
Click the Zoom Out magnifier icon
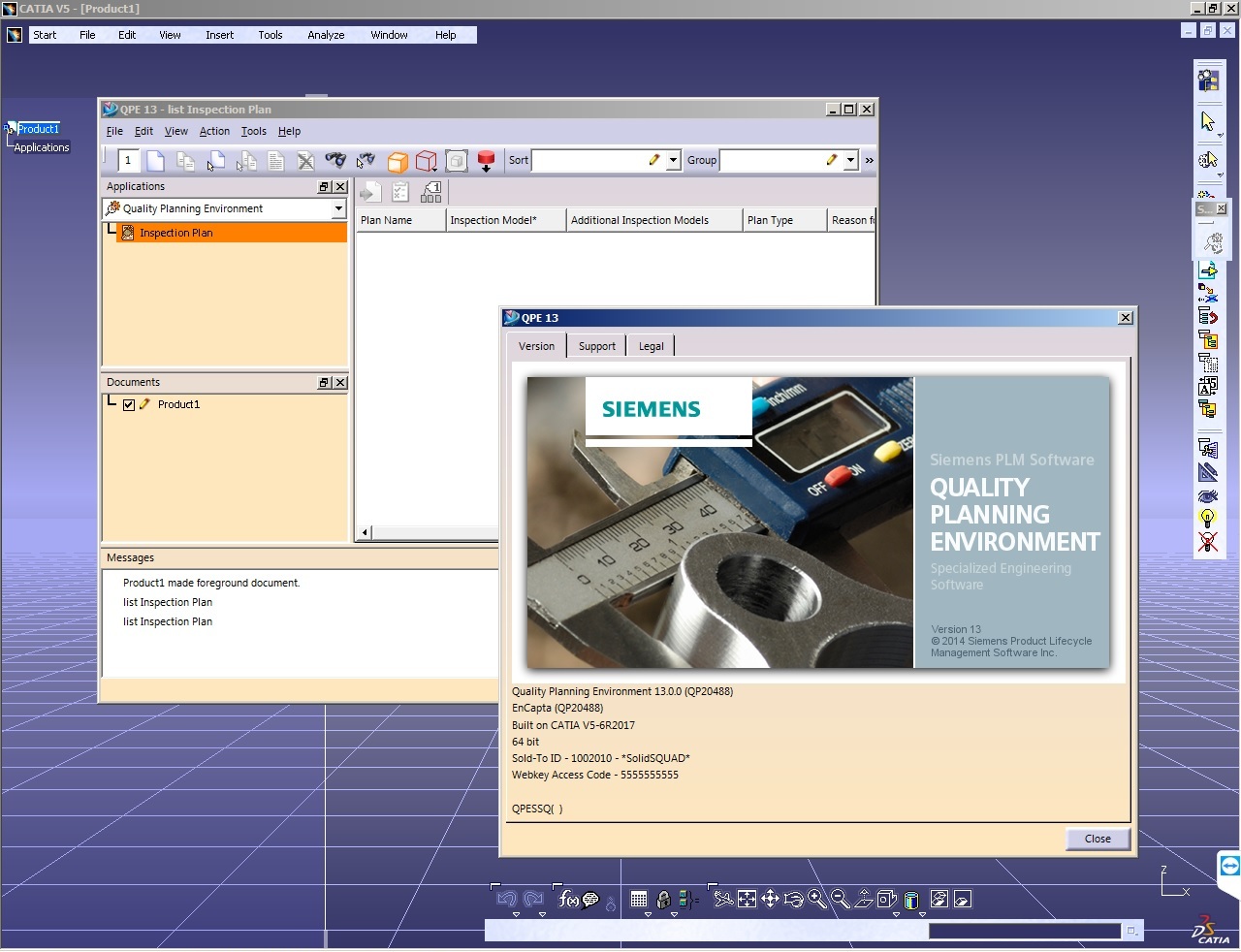pos(841,899)
